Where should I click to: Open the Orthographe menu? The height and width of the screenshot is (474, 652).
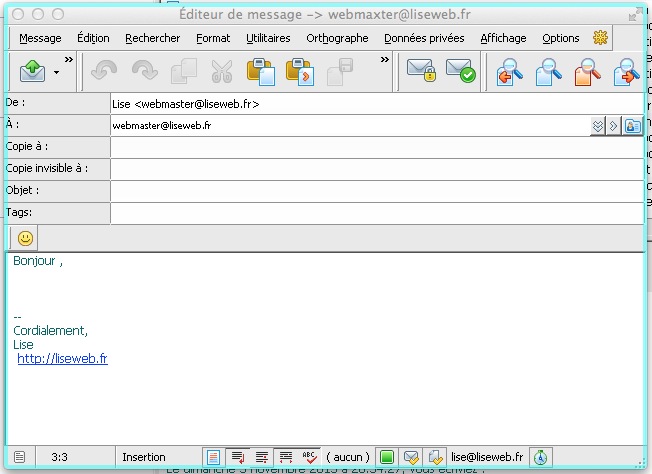[336, 38]
